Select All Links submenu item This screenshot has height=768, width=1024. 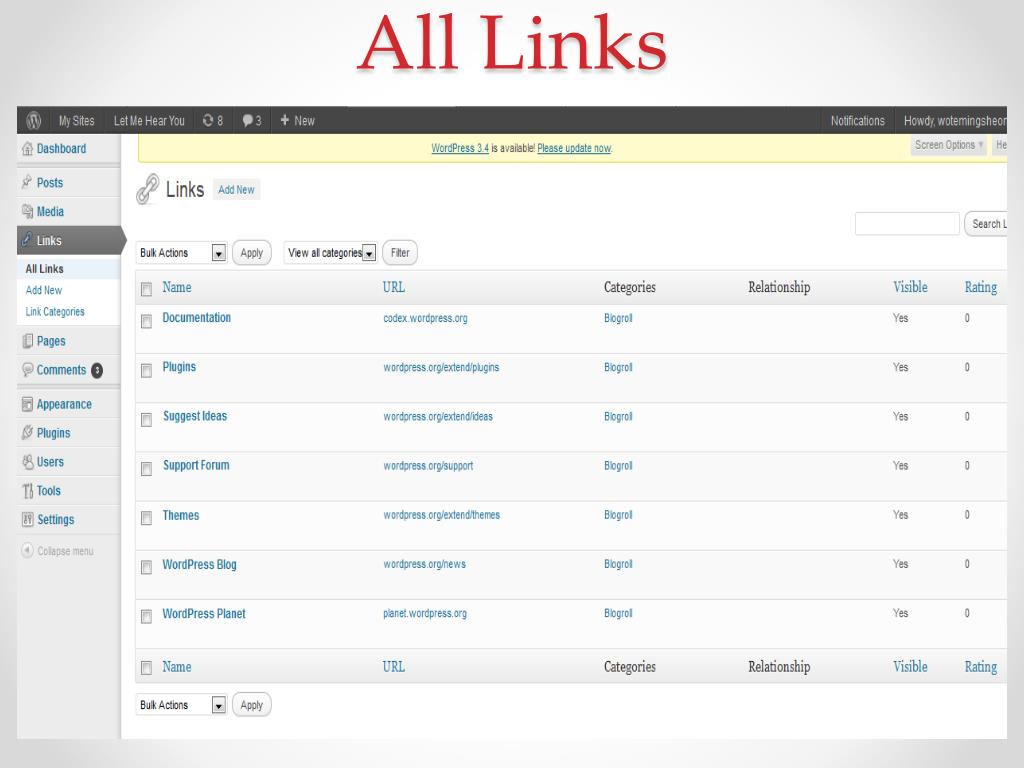pyautogui.click(x=44, y=268)
